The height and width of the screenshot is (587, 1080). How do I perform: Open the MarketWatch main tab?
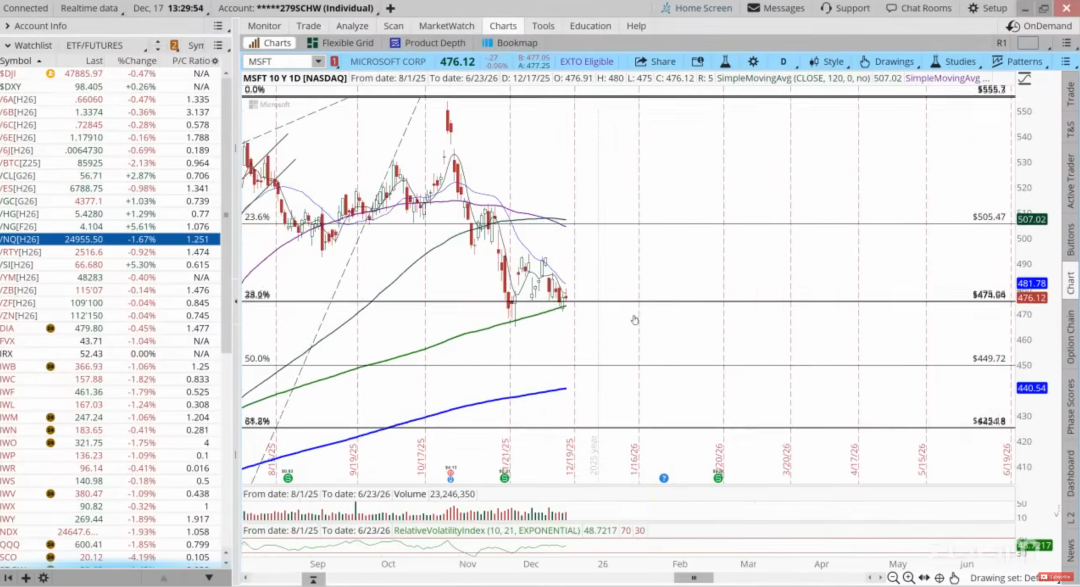[x=446, y=25]
